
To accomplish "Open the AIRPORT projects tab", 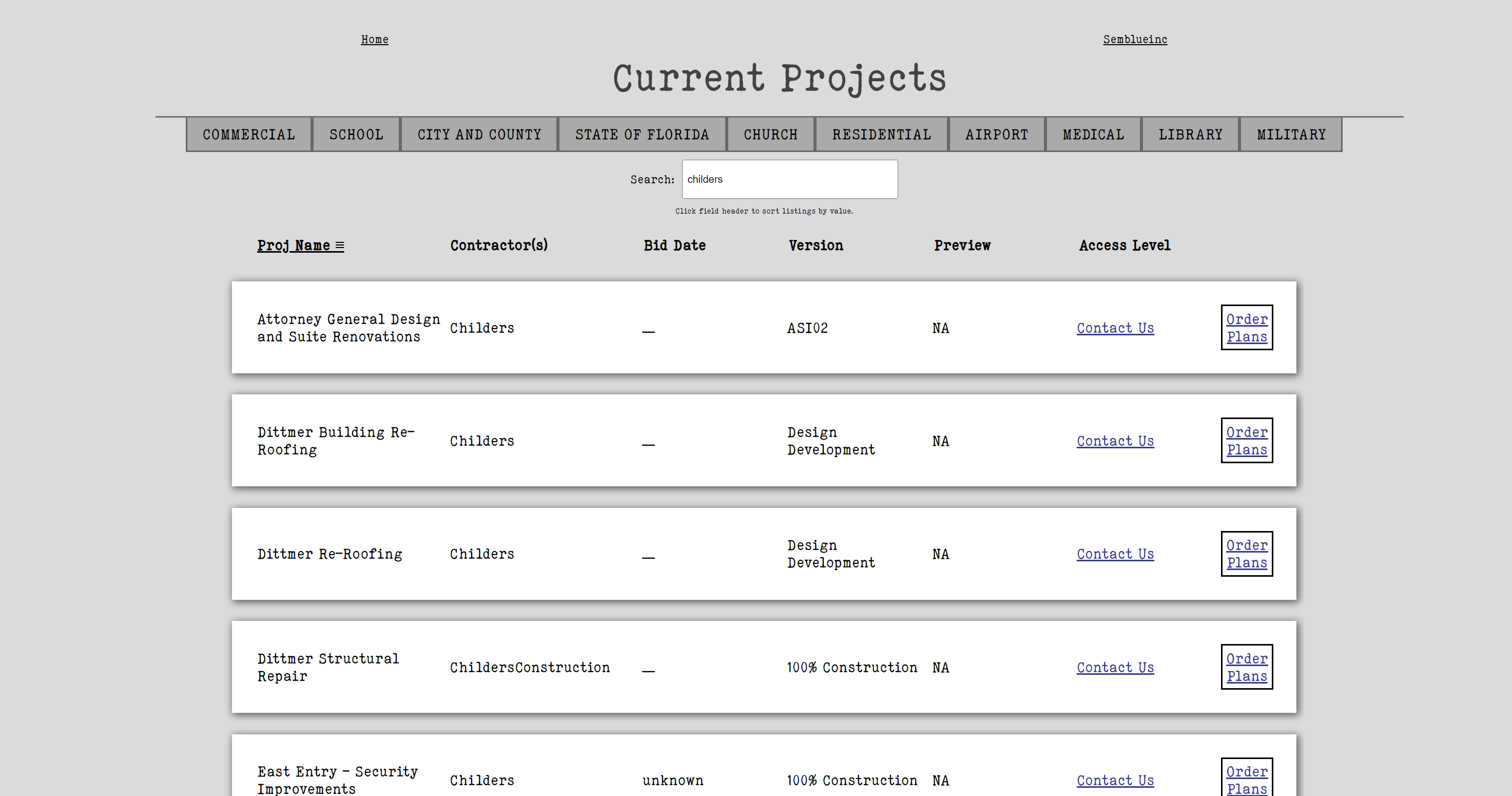I will coord(996,135).
